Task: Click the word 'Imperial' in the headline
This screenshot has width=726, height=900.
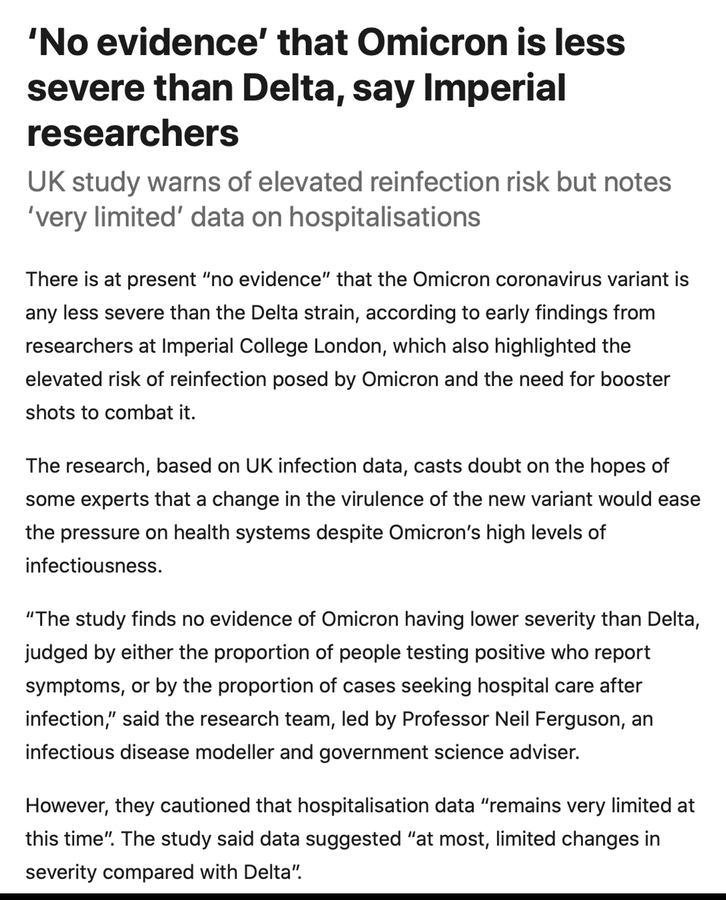Action: pos(496,87)
